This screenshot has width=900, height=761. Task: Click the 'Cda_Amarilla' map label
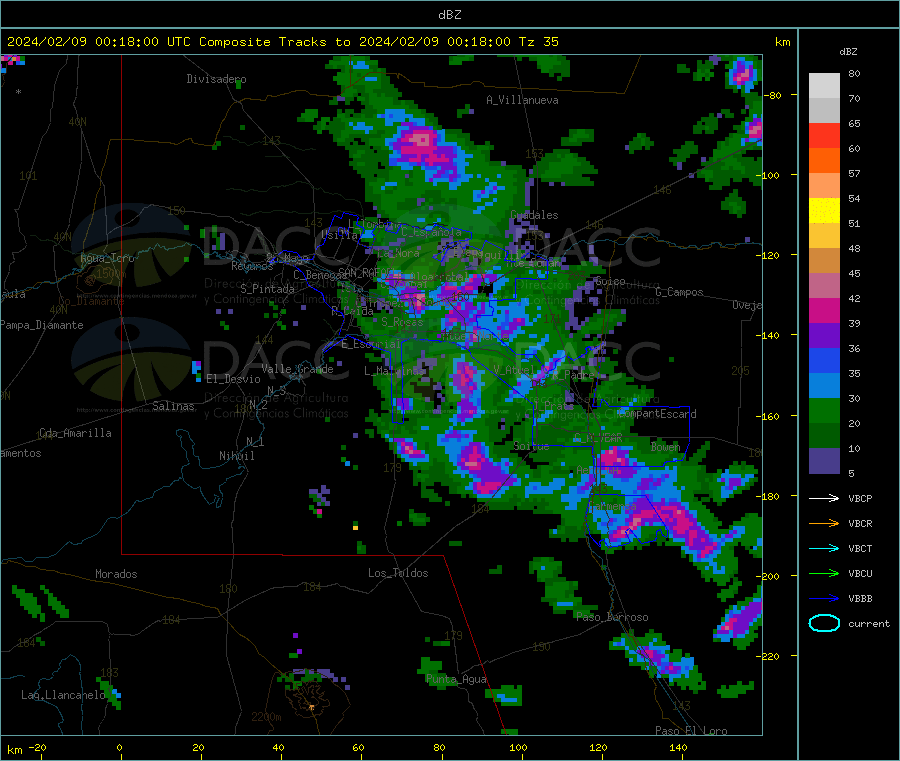(x=75, y=433)
